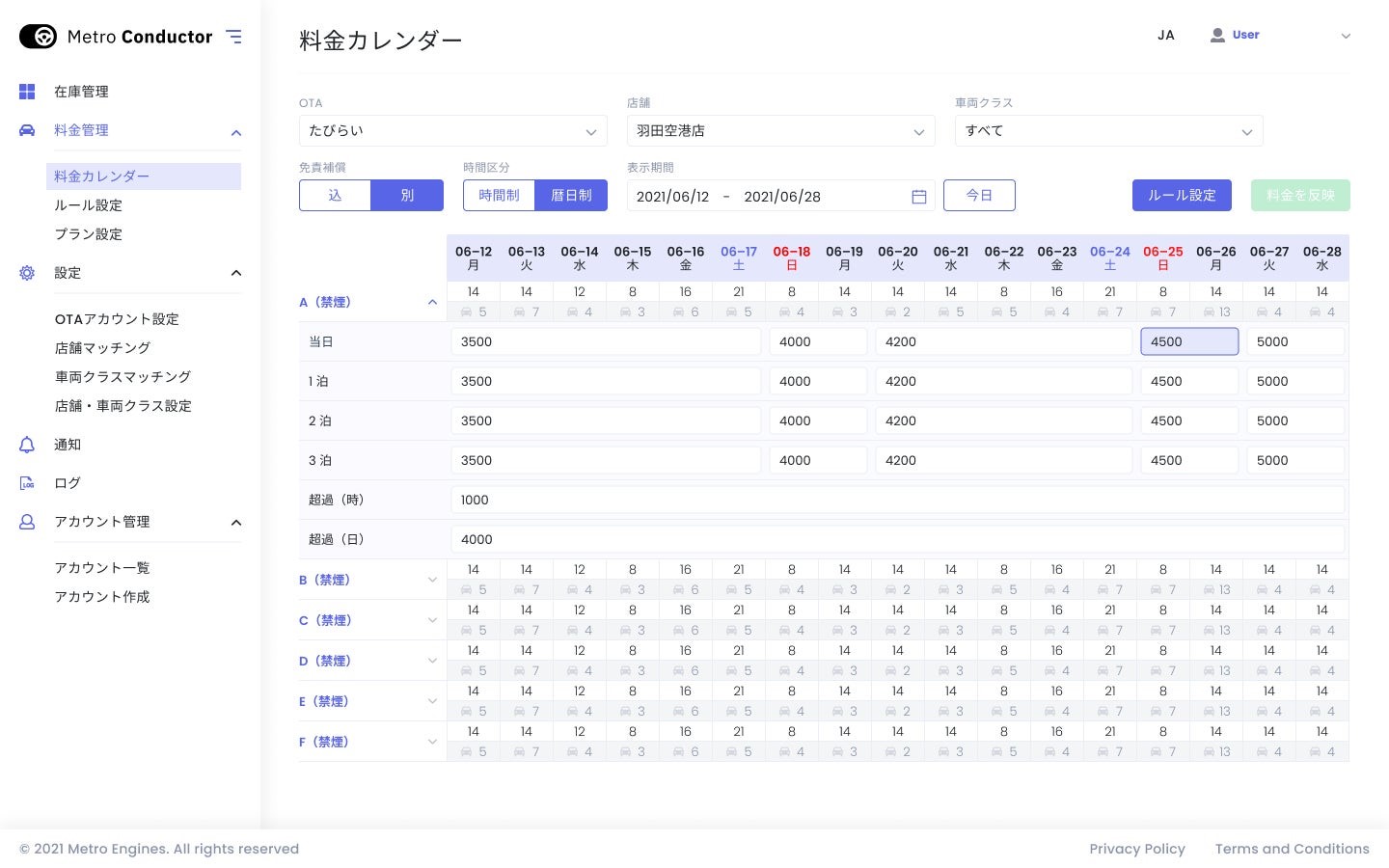Open the ログ file icon
This screenshot has width=1389, height=868.
click(x=27, y=483)
